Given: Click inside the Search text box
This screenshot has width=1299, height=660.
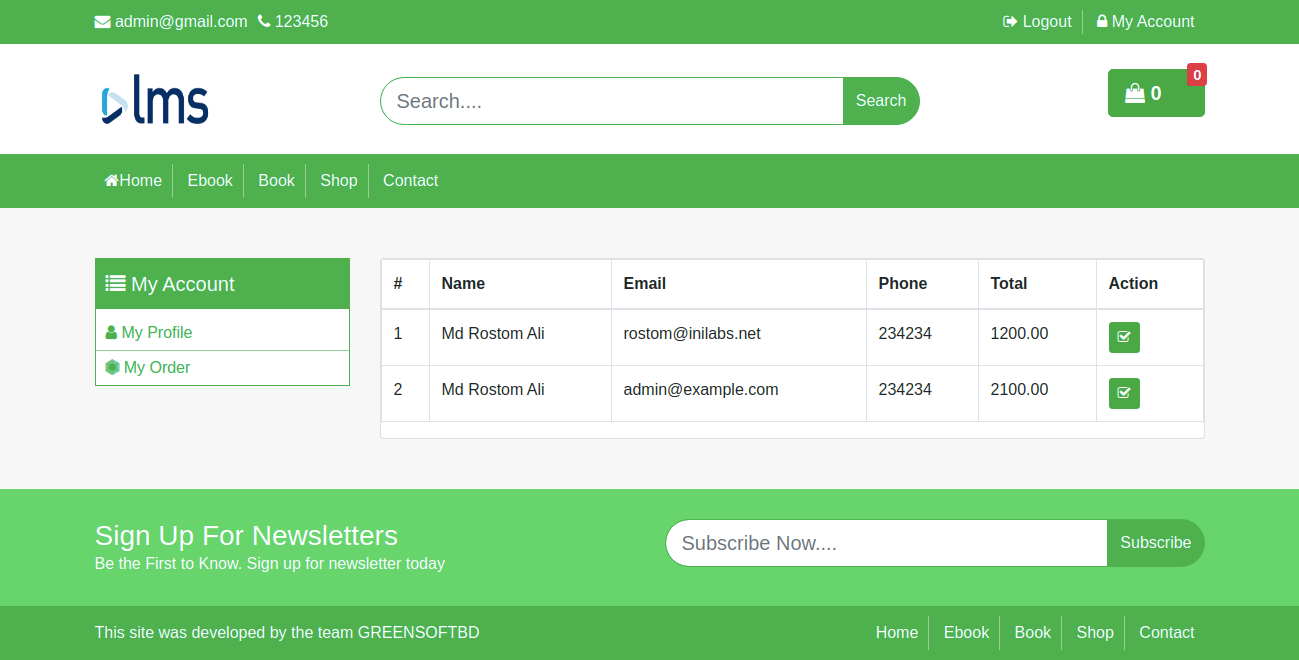Looking at the screenshot, I should point(610,100).
